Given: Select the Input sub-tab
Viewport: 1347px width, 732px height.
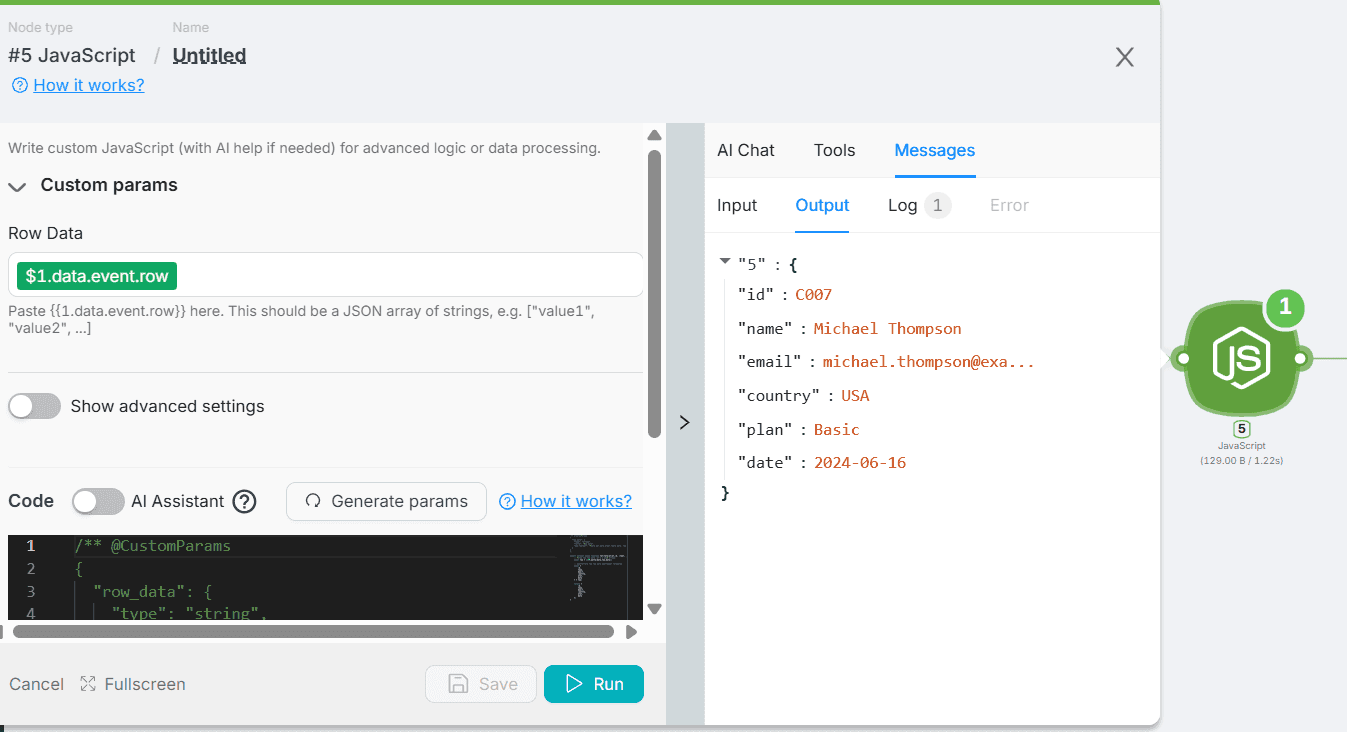Looking at the screenshot, I should click(737, 205).
